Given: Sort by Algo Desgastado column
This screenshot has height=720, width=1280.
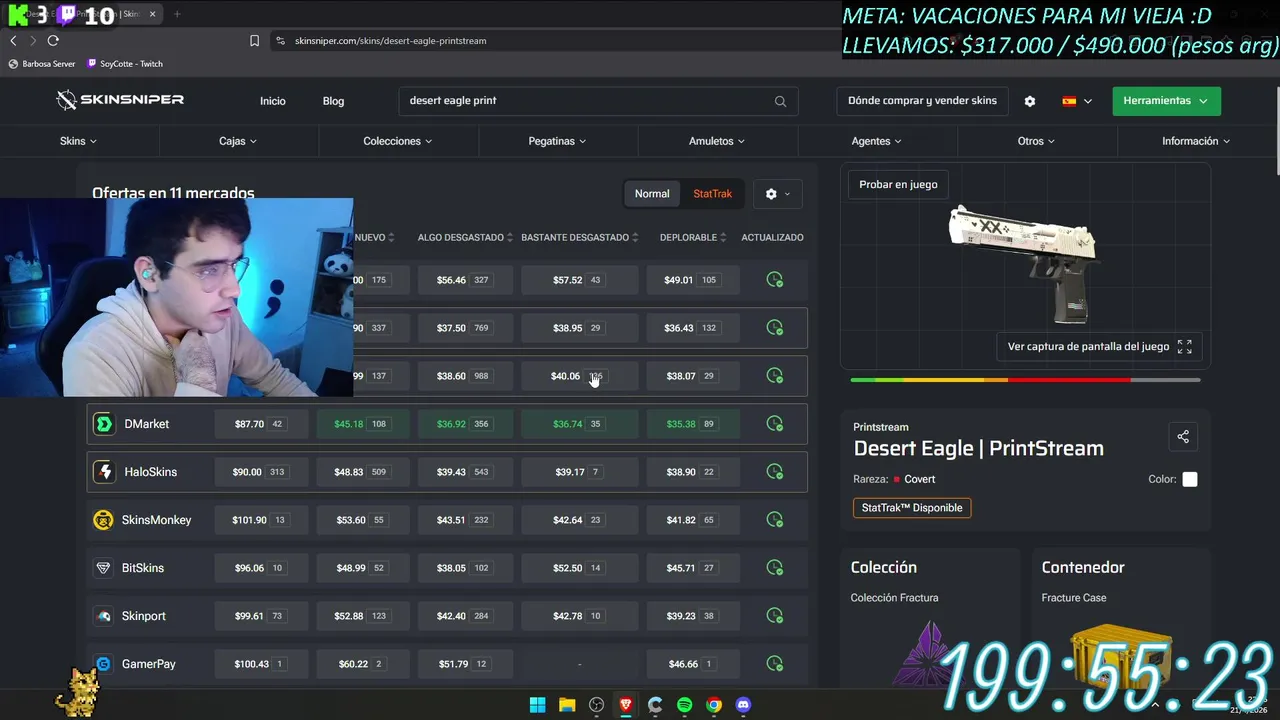Looking at the screenshot, I should 465,238.
